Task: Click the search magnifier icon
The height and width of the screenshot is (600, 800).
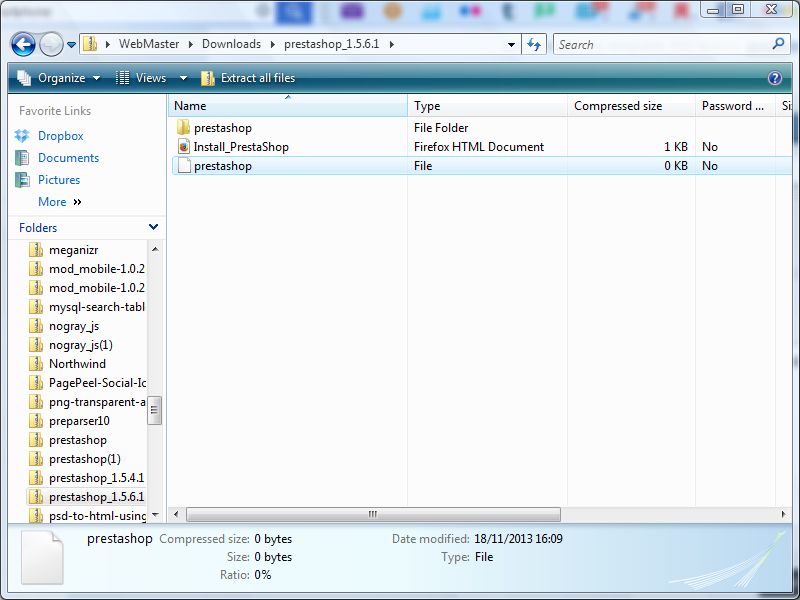Action: [778, 44]
